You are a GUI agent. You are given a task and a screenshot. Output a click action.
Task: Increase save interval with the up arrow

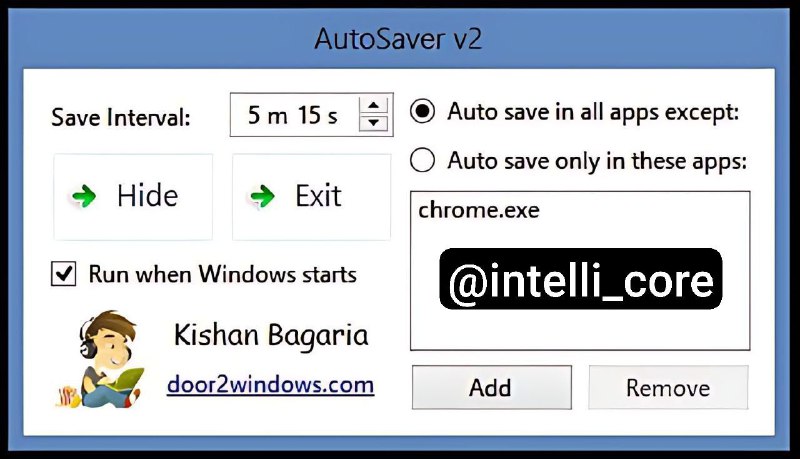click(x=374, y=106)
